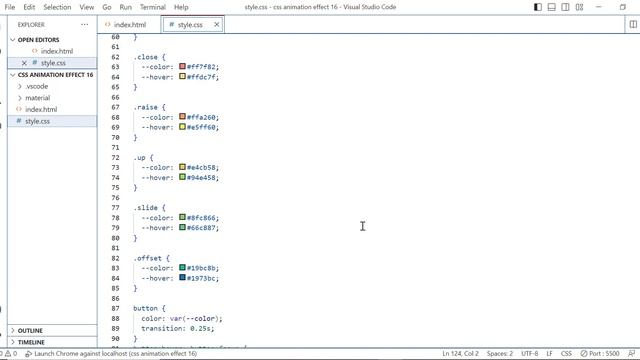The width and height of the screenshot is (640, 360).
Task: Open the Run menu
Action: pos(126,7)
